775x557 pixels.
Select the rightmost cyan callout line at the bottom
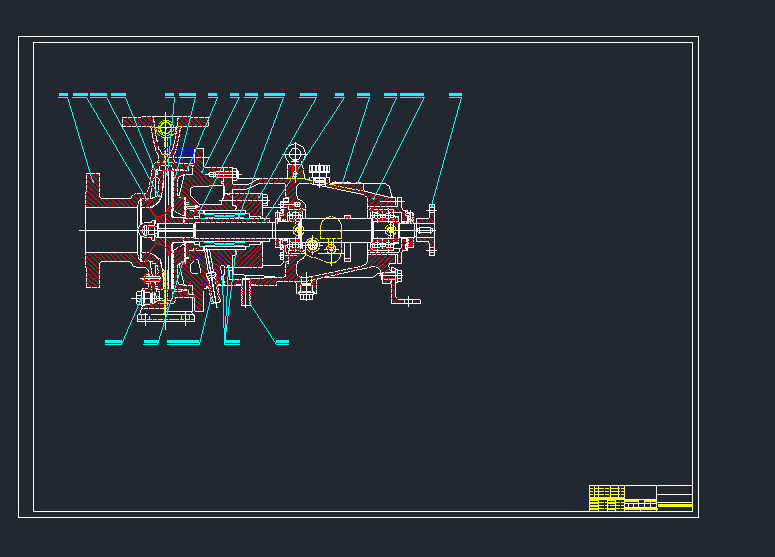coord(282,343)
